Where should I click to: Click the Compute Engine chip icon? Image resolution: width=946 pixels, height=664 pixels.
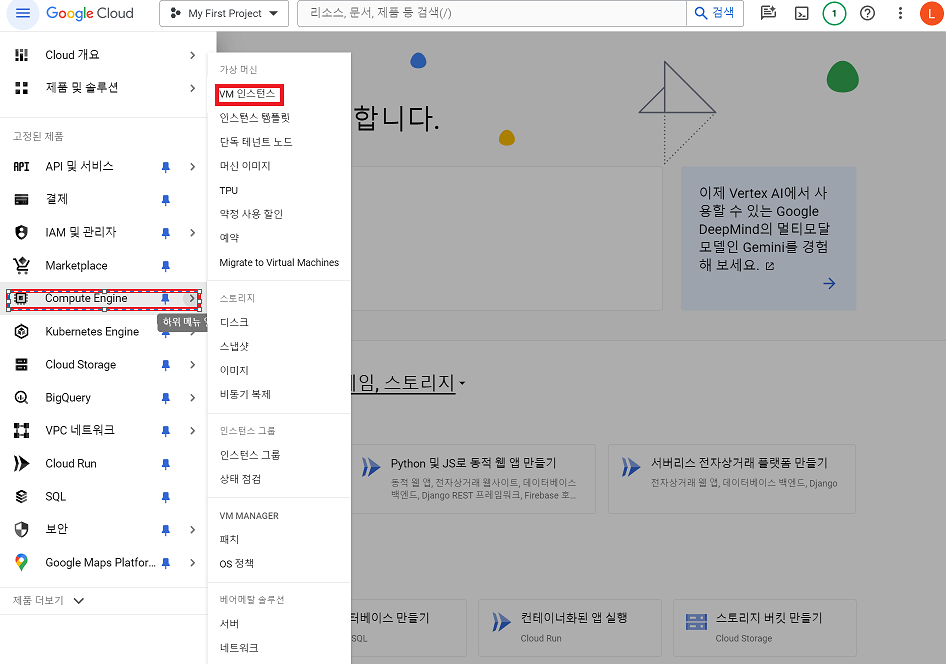click(x=21, y=298)
